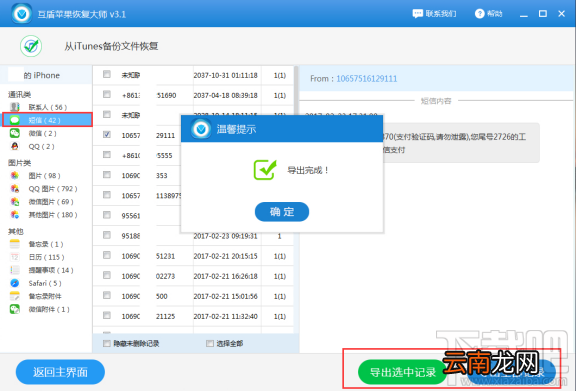Screen dimensions: 576x391
Task: Click the contact us chat bubble icon
Action: pyautogui.click(x=418, y=14)
